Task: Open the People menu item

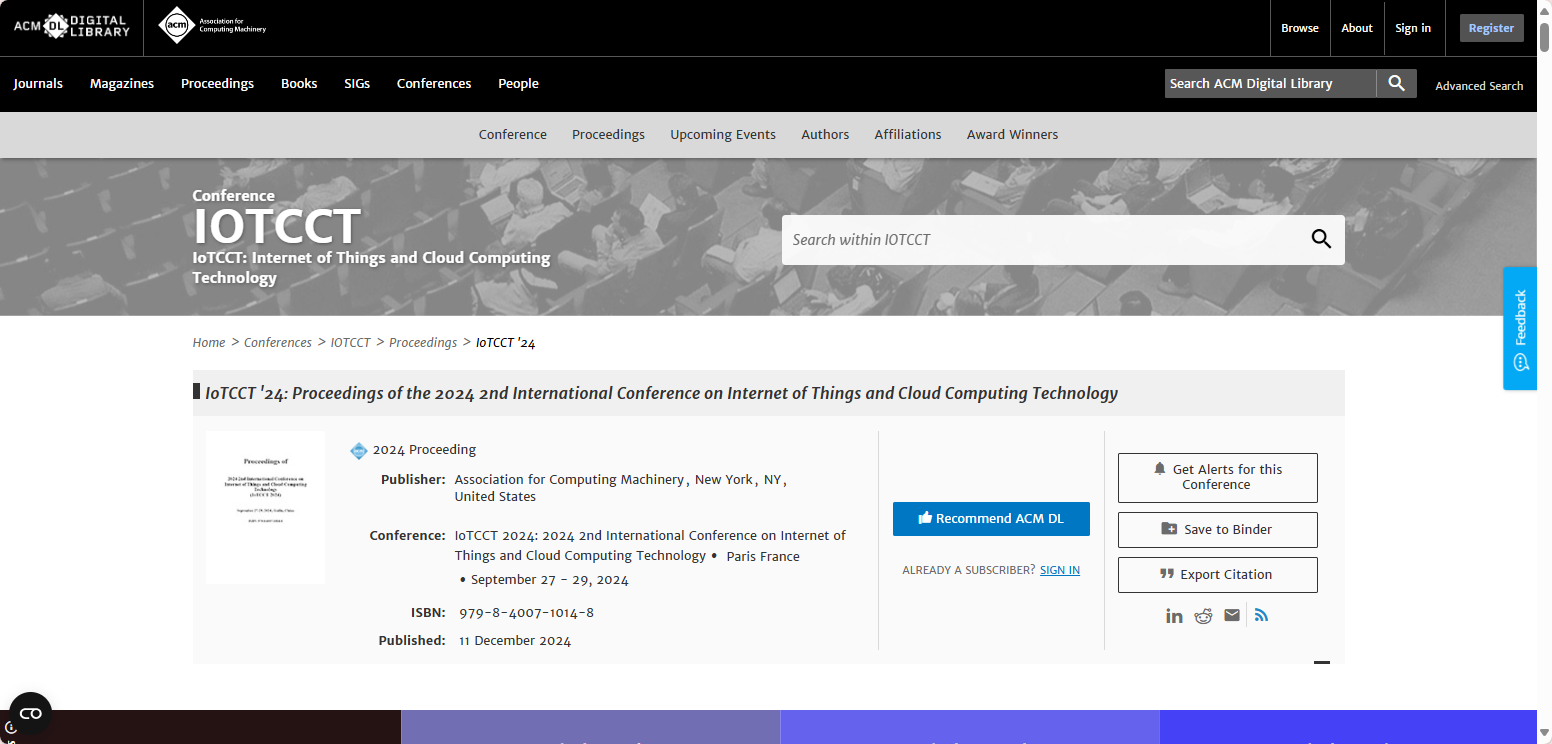Action: [x=518, y=84]
